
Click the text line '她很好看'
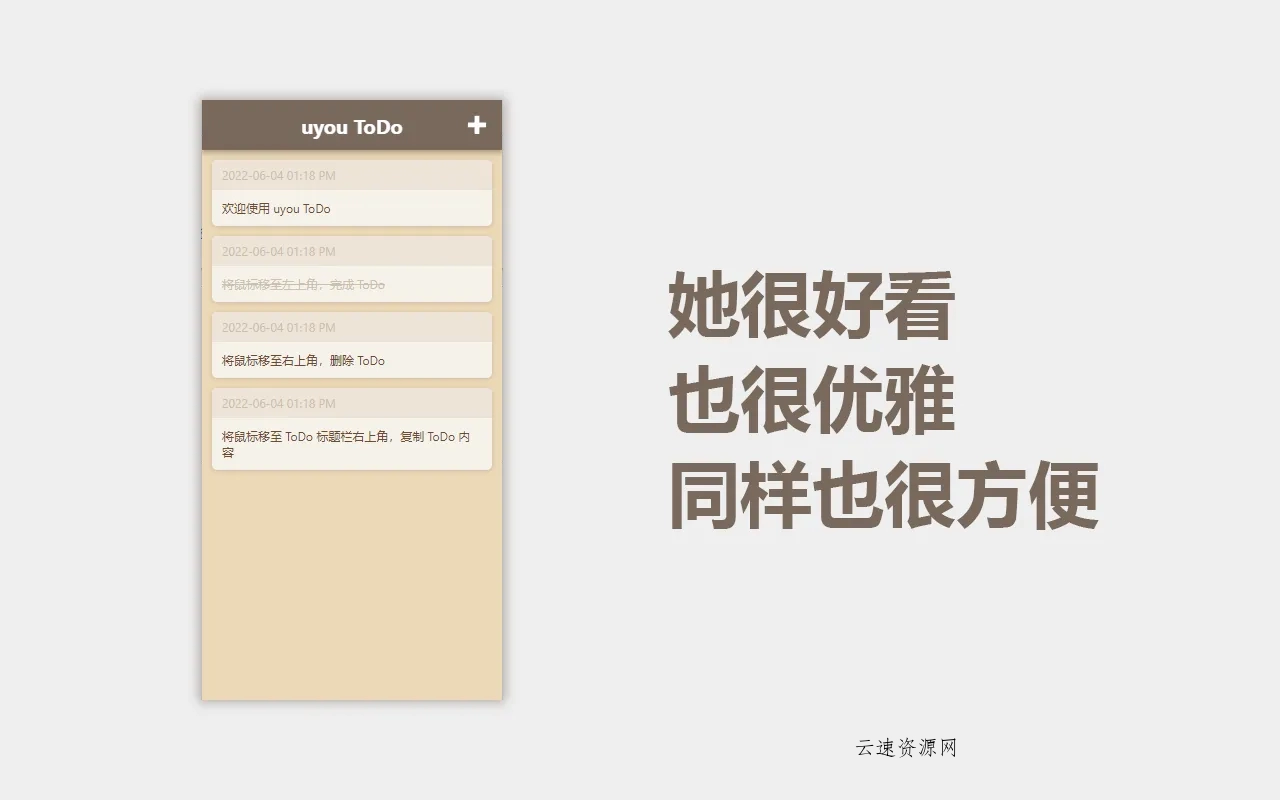pyautogui.click(x=812, y=305)
